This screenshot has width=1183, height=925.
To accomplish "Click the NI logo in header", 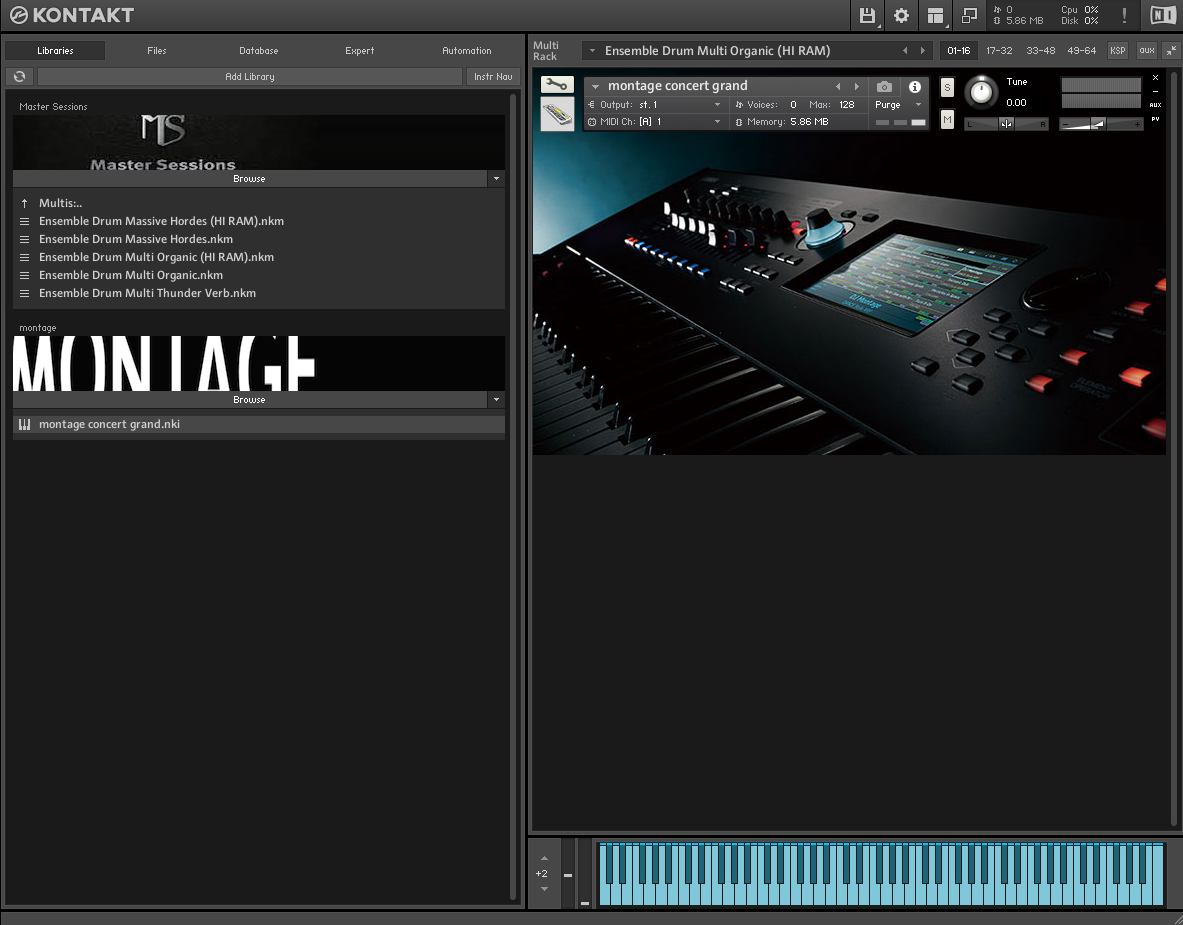I will pos(1163,15).
